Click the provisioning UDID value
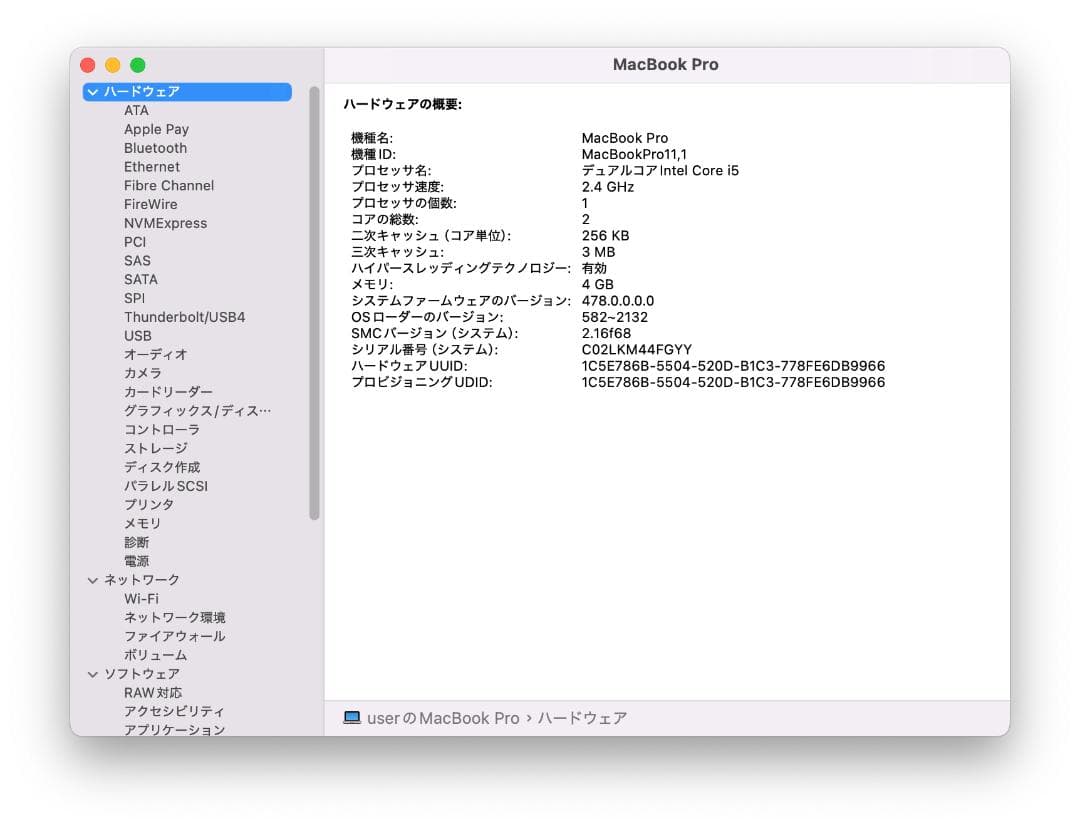Image resolution: width=1080 pixels, height=829 pixels. point(733,382)
